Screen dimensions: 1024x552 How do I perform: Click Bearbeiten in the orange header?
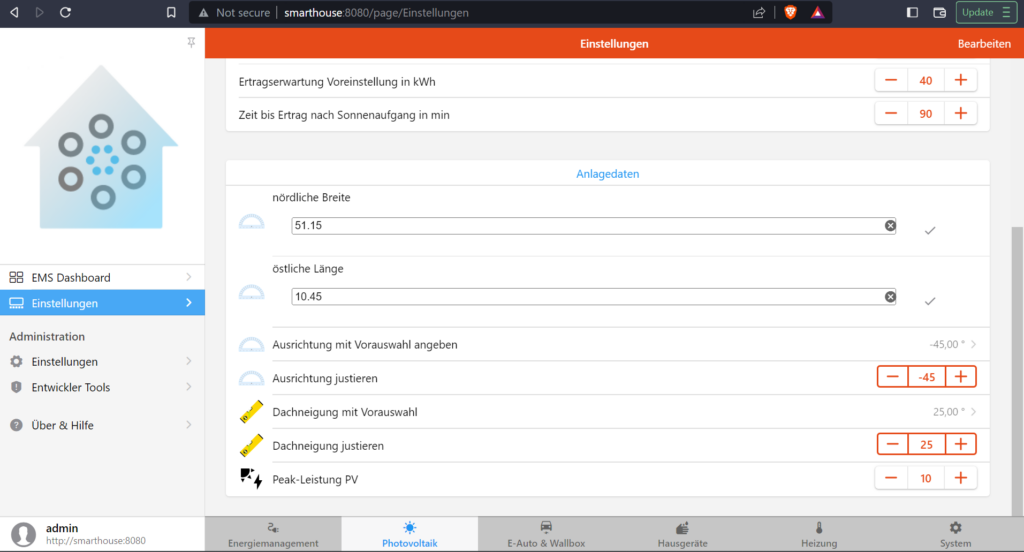pyautogui.click(x=984, y=44)
